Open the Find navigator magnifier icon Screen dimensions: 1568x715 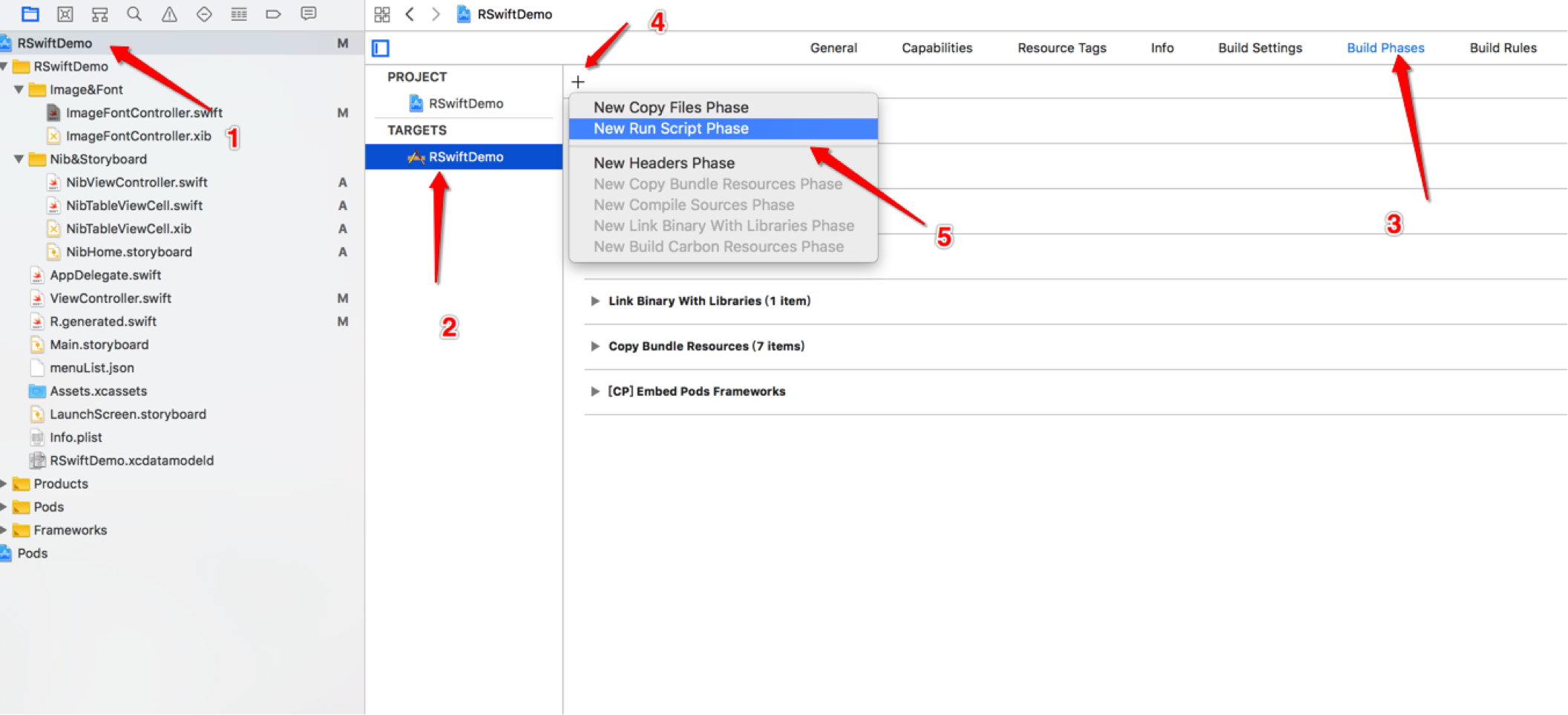click(134, 13)
